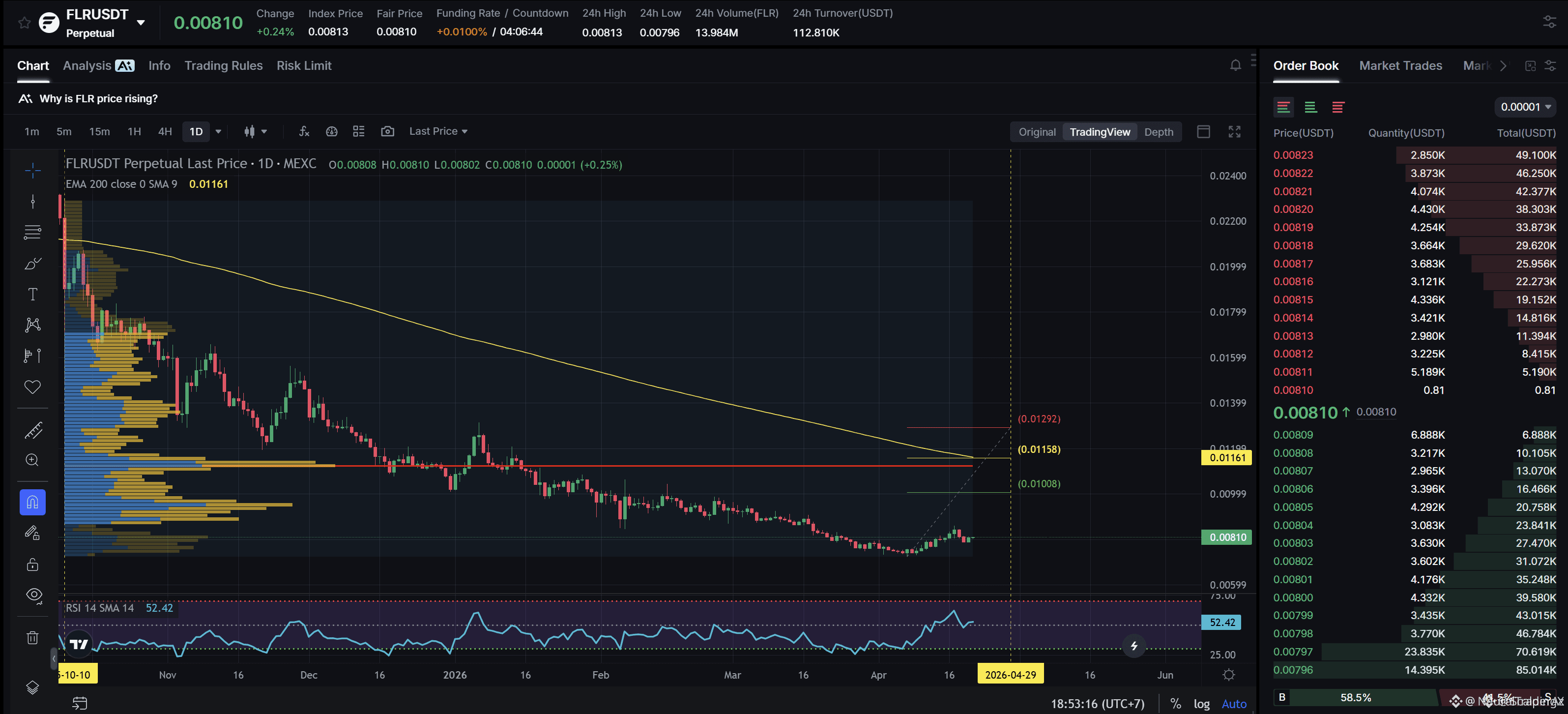The image size is (1568, 714).
Task: Select the Text annotation tool
Action: [x=33, y=295]
